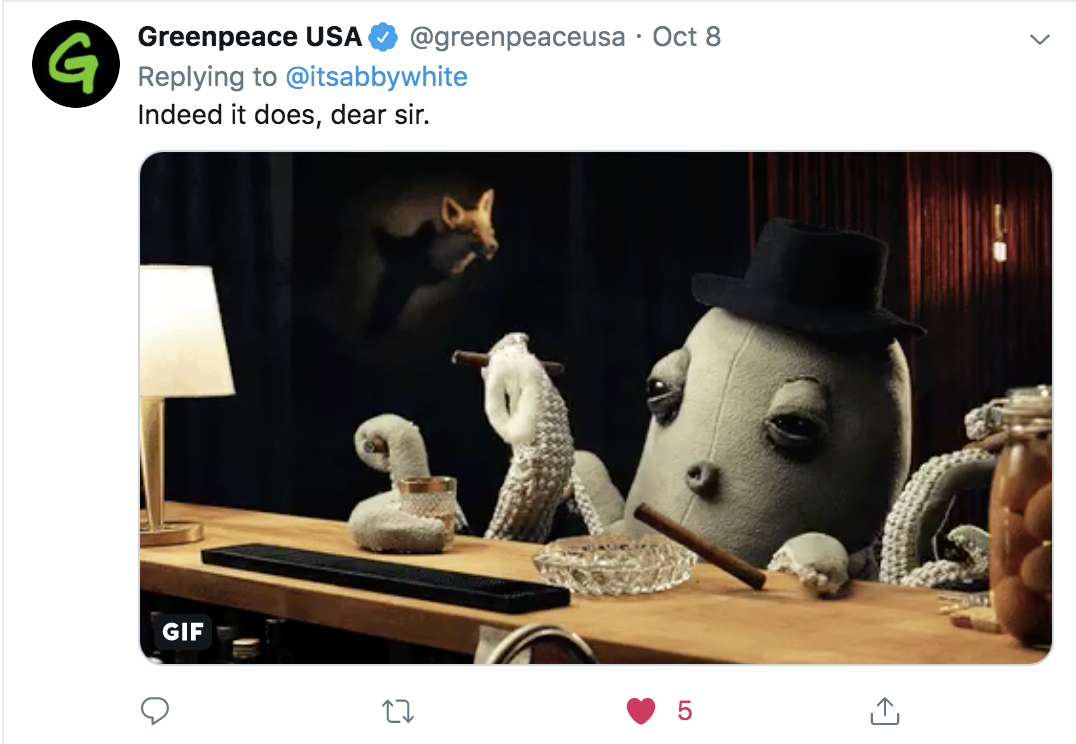The image size is (1076, 744).
Task: Click the tweet text "Indeed it does, dear sir."
Action: pyautogui.click(x=283, y=115)
